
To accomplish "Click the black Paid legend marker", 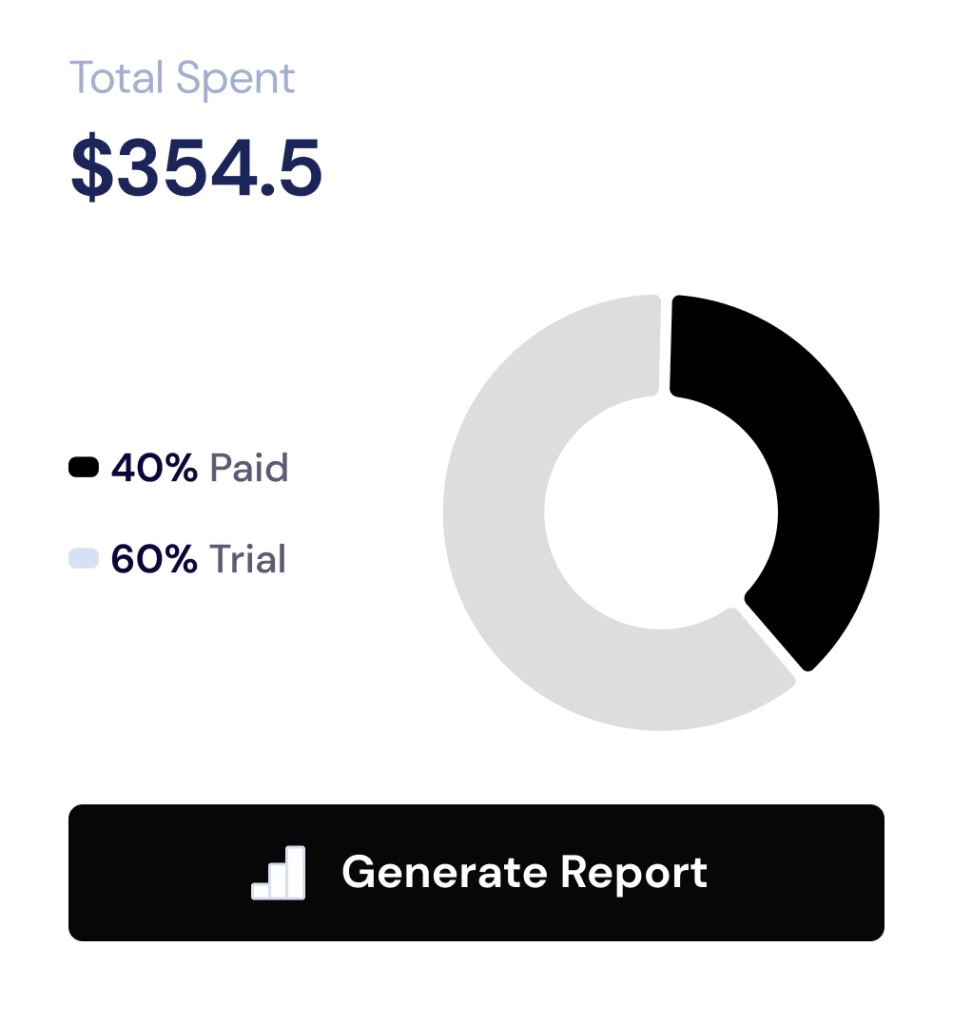I will (83, 467).
